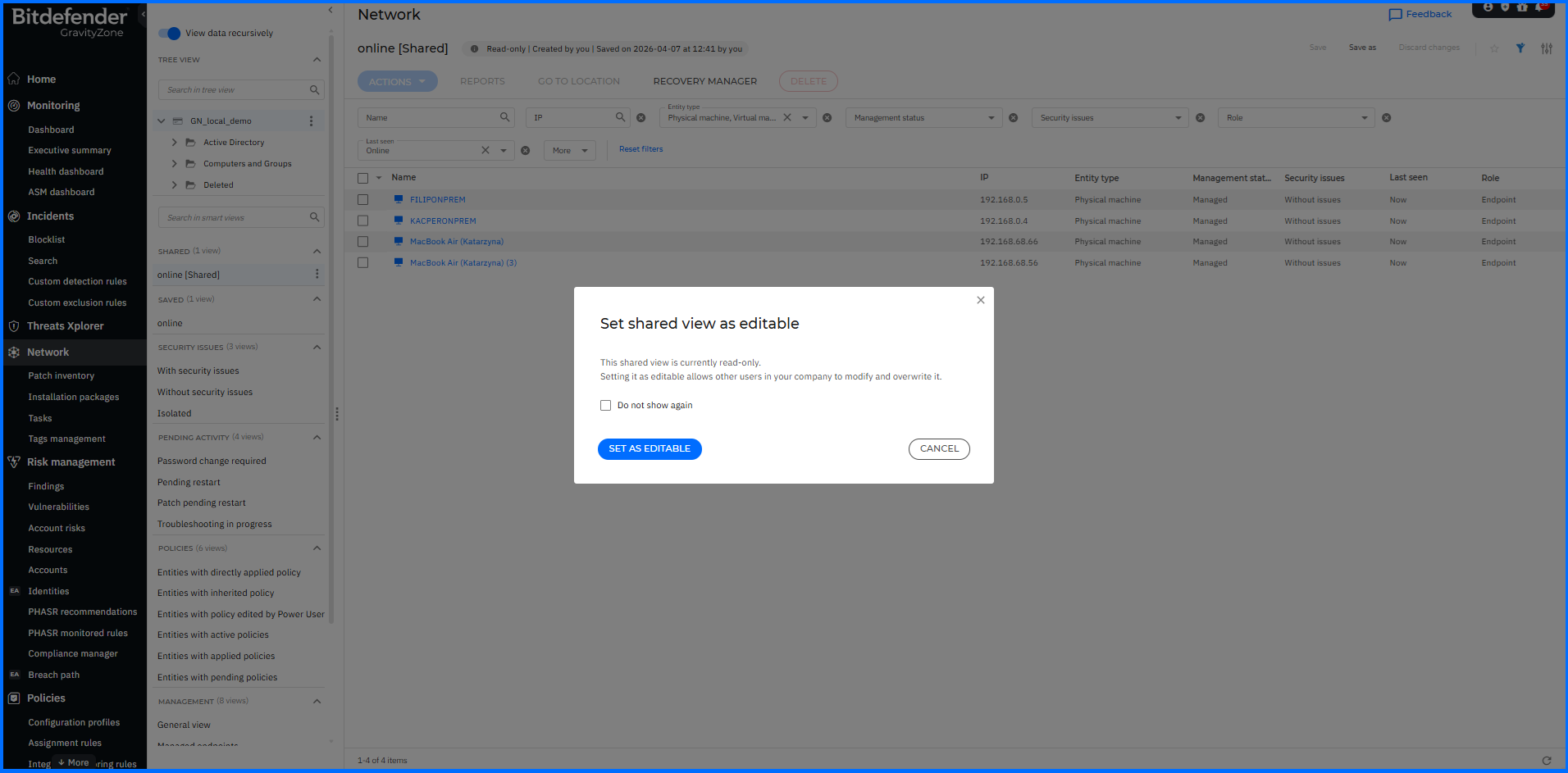
Task: Open the column settings sliders icon
Action: point(1546,48)
